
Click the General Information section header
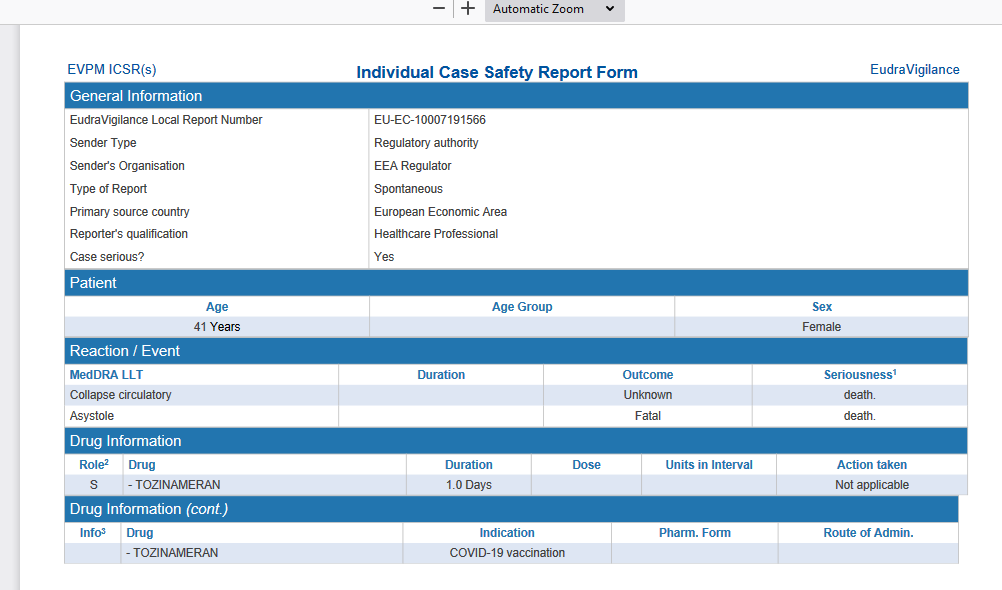516,96
